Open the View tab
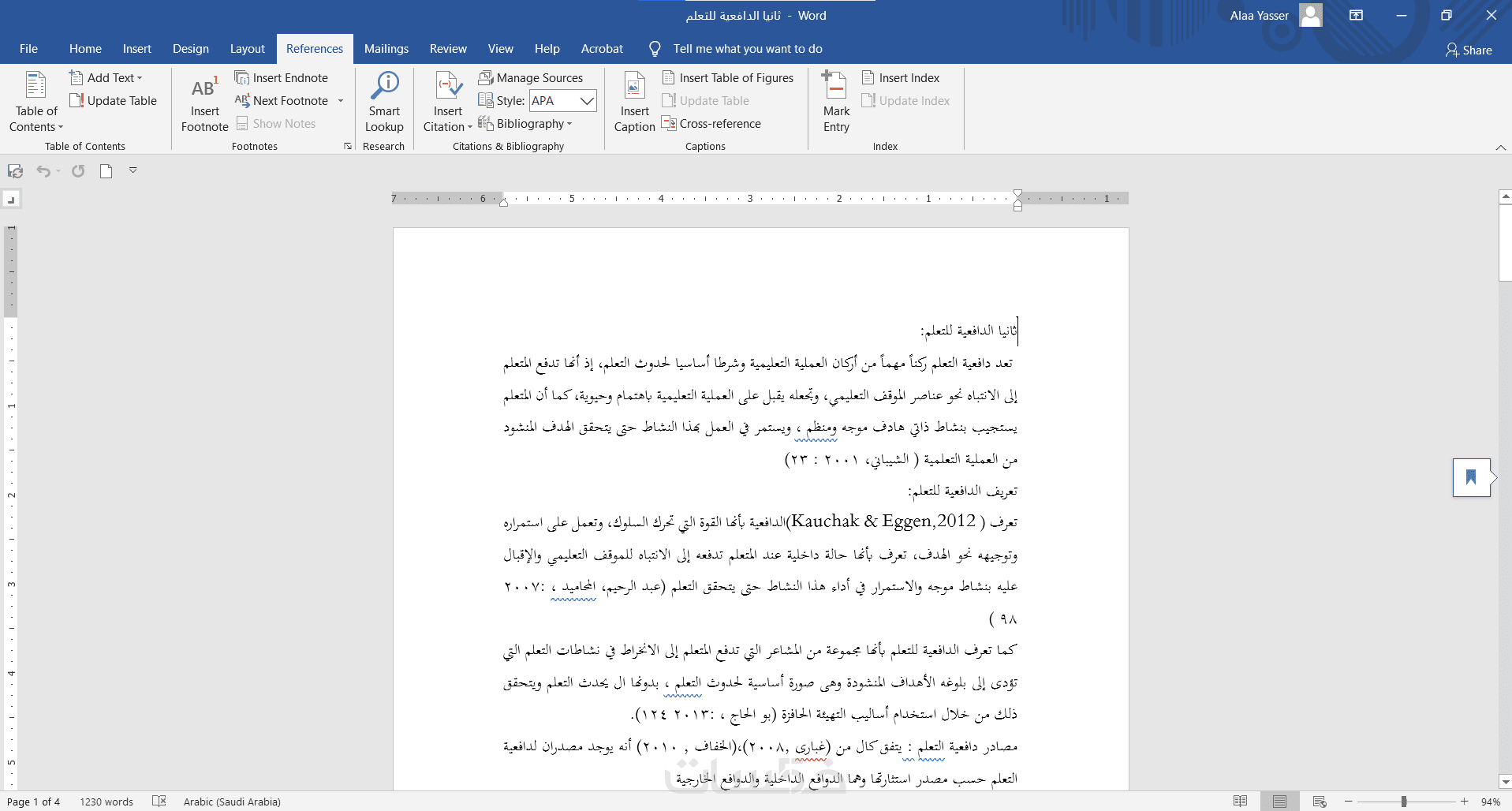Image resolution: width=1512 pixels, height=811 pixels. tap(500, 49)
